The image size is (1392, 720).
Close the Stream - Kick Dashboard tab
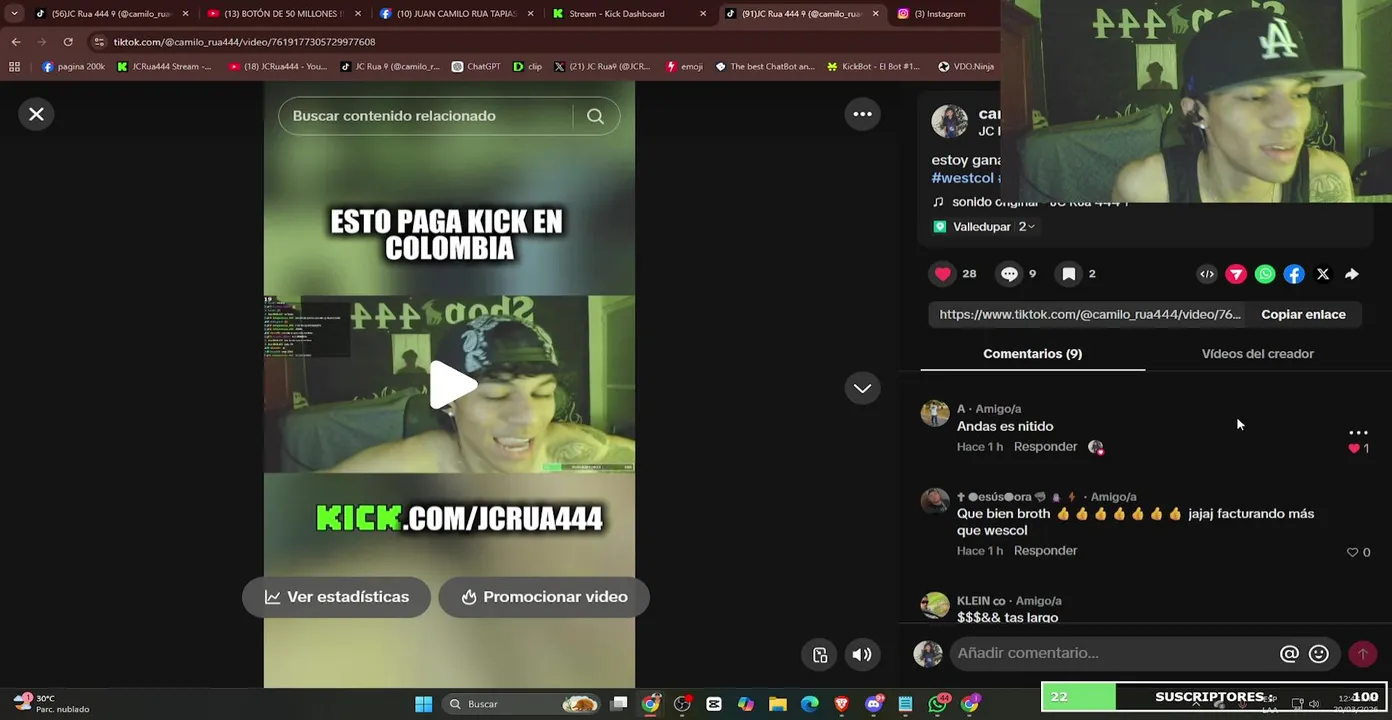tap(703, 14)
